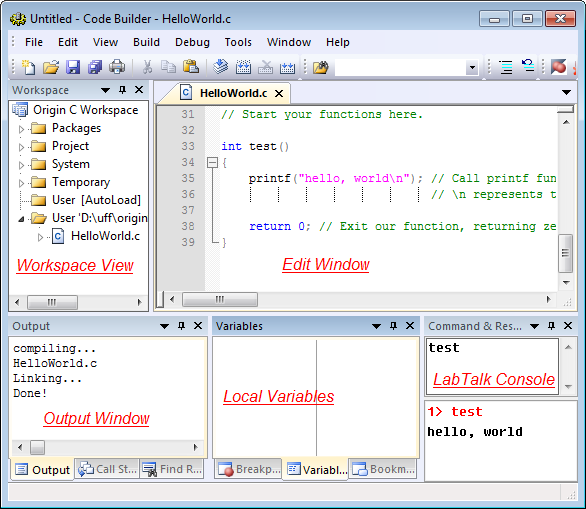Close the Output panel
The width and height of the screenshot is (586, 509).
point(198,326)
